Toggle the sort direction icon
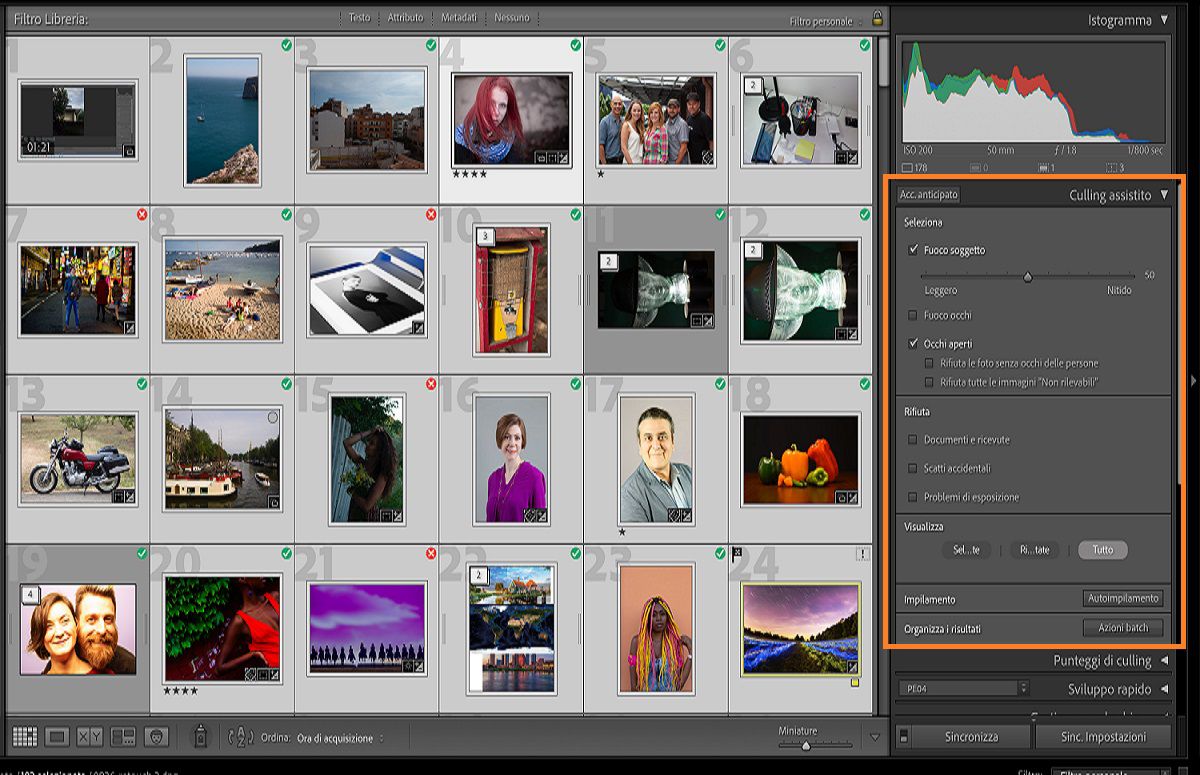 coord(243,738)
